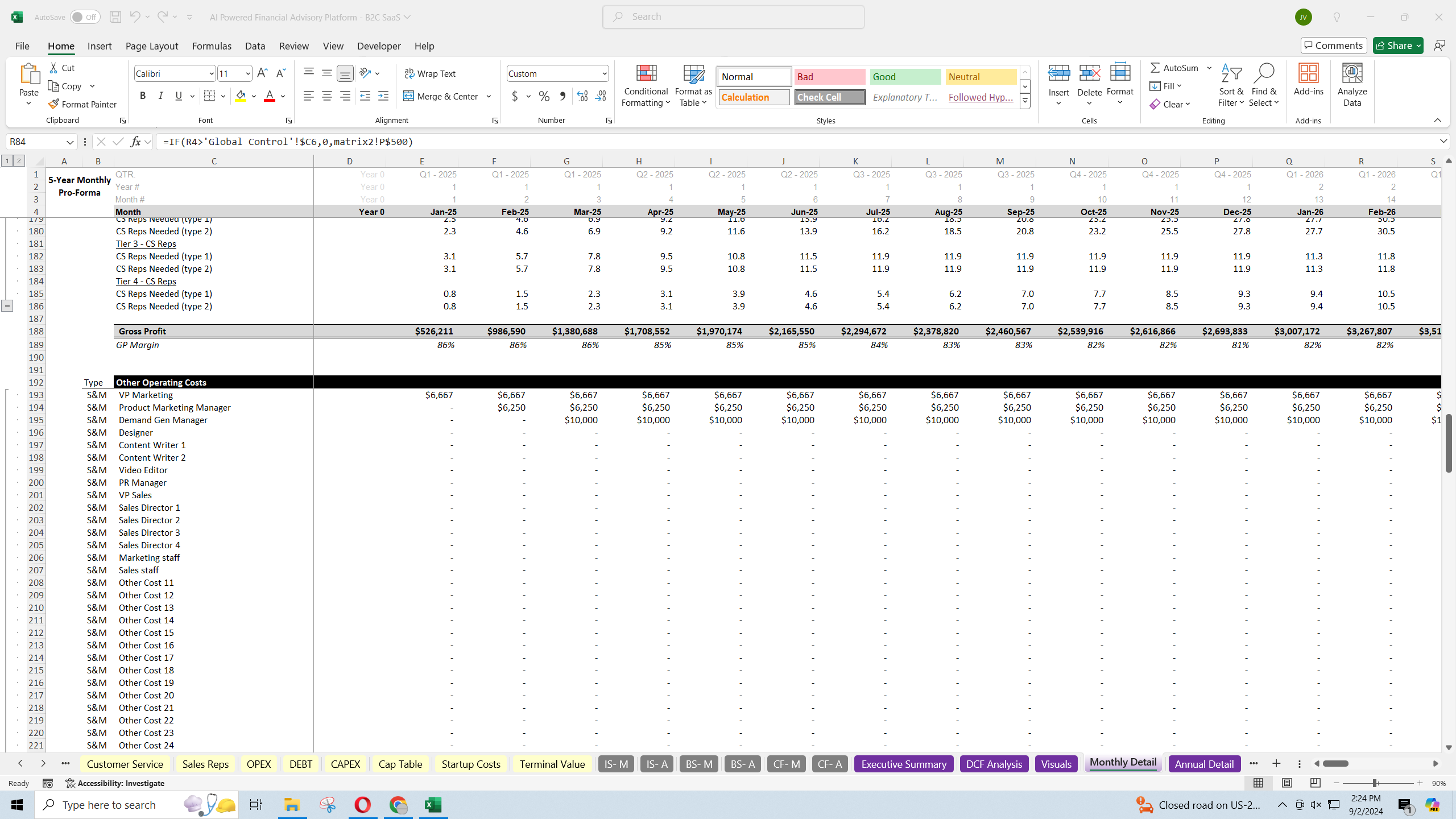Open Analyze Data tool
The height and width of the screenshot is (819, 1456).
pyautogui.click(x=1352, y=85)
